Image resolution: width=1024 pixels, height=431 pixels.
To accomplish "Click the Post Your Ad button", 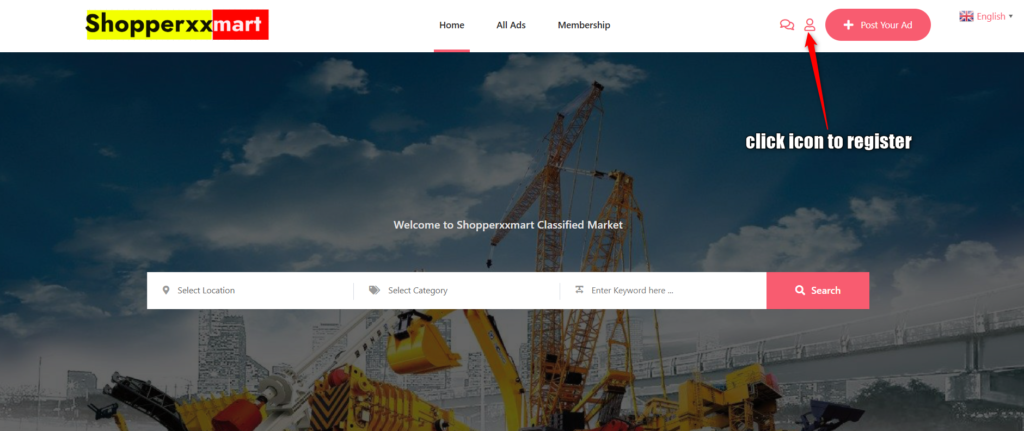I will pyautogui.click(x=878, y=25).
